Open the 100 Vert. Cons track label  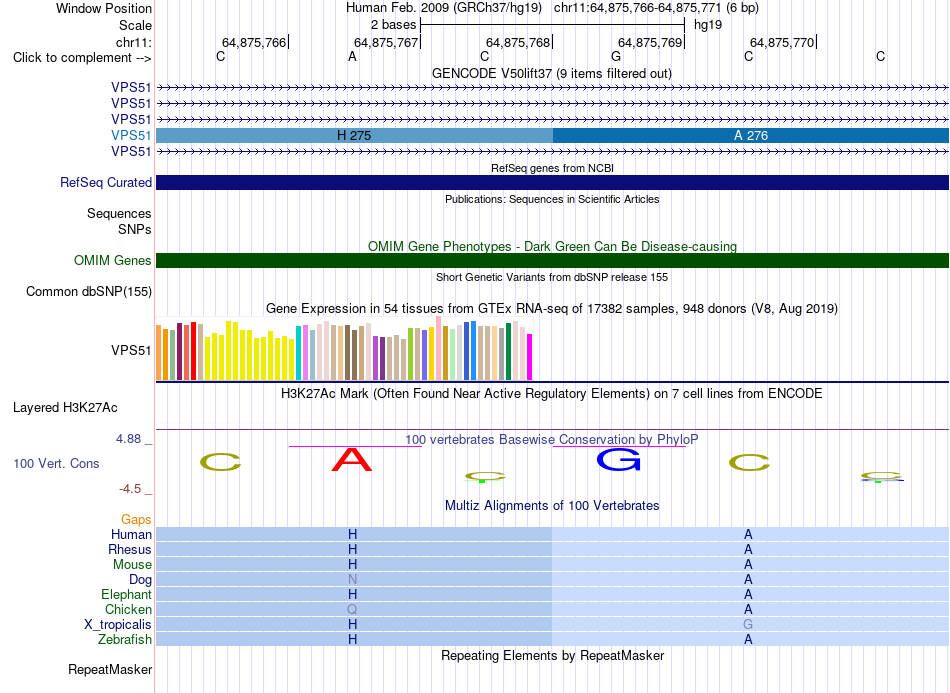(x=56, y=463)
